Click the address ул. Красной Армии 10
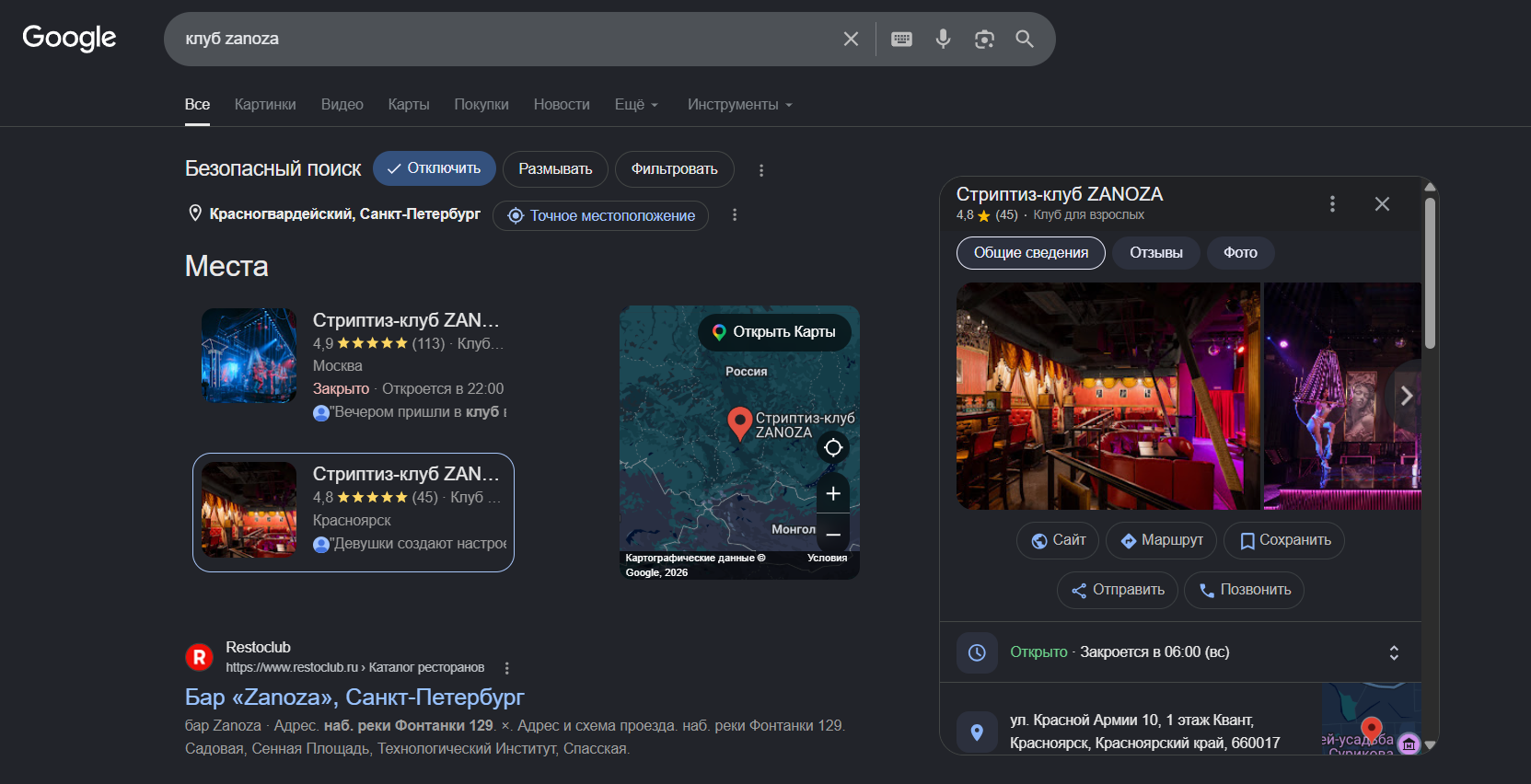 tap(1145, 732)
